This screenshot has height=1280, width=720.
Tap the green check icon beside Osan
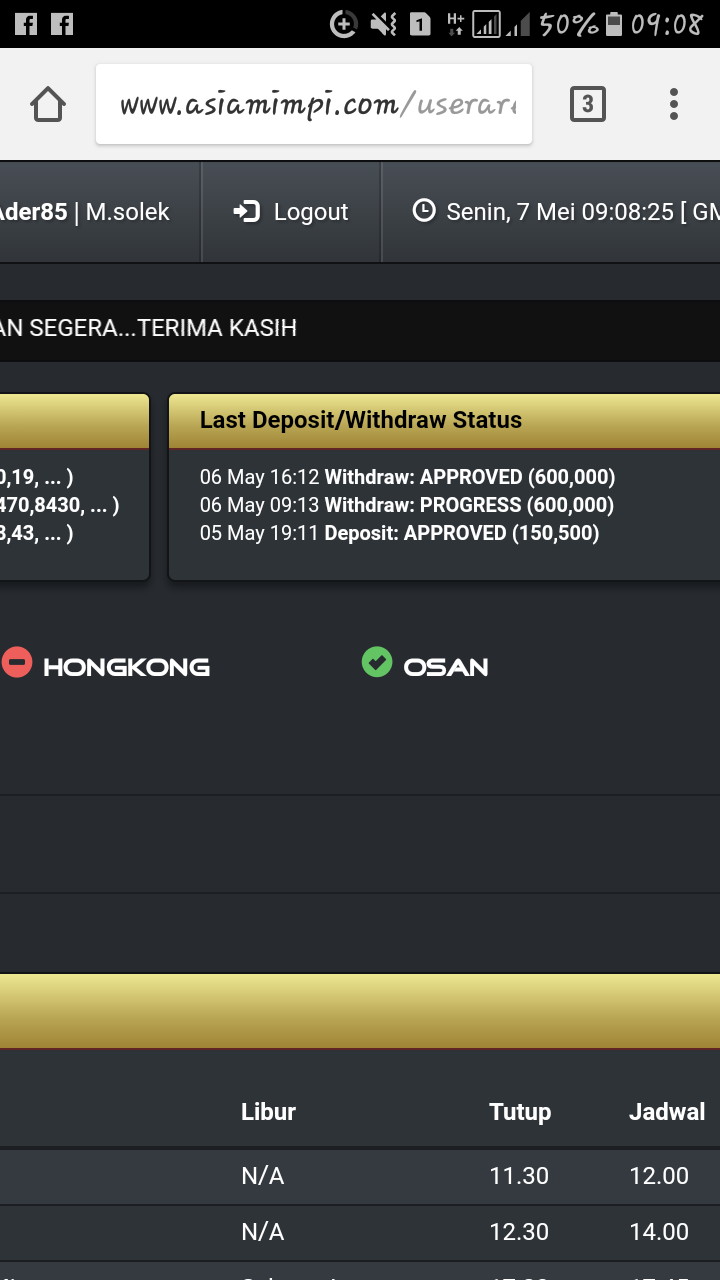[x=377, y=662]
